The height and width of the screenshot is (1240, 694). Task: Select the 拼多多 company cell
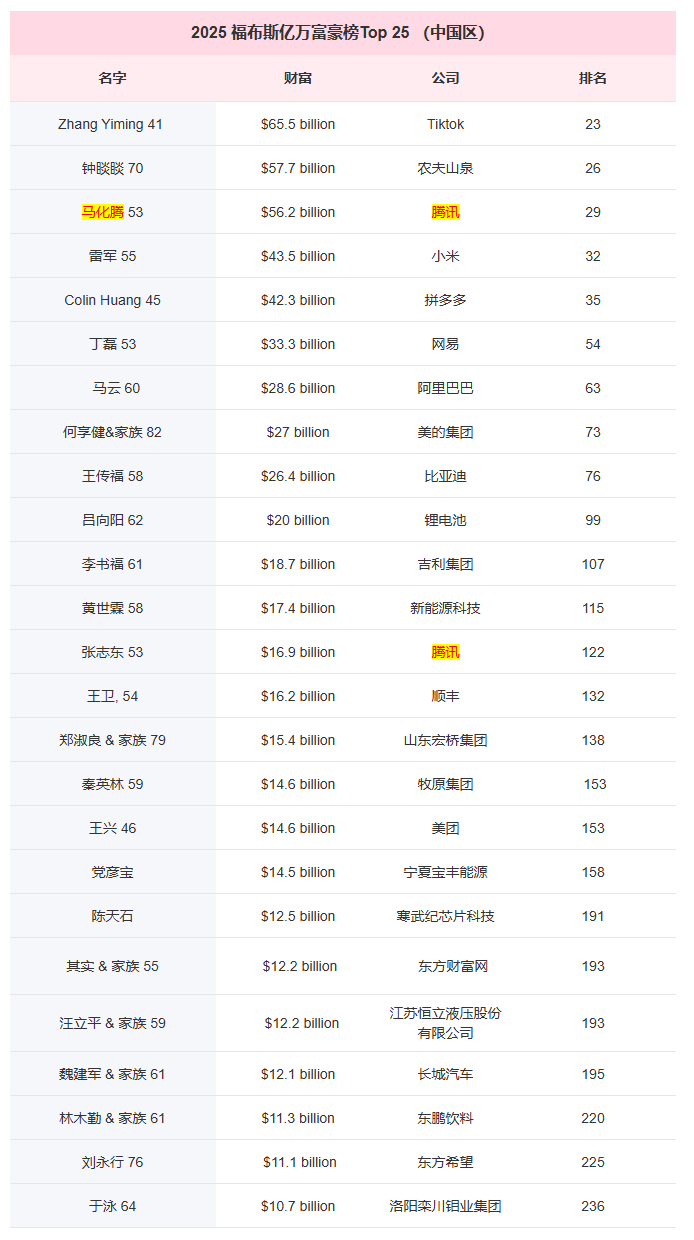pos(445,300)
